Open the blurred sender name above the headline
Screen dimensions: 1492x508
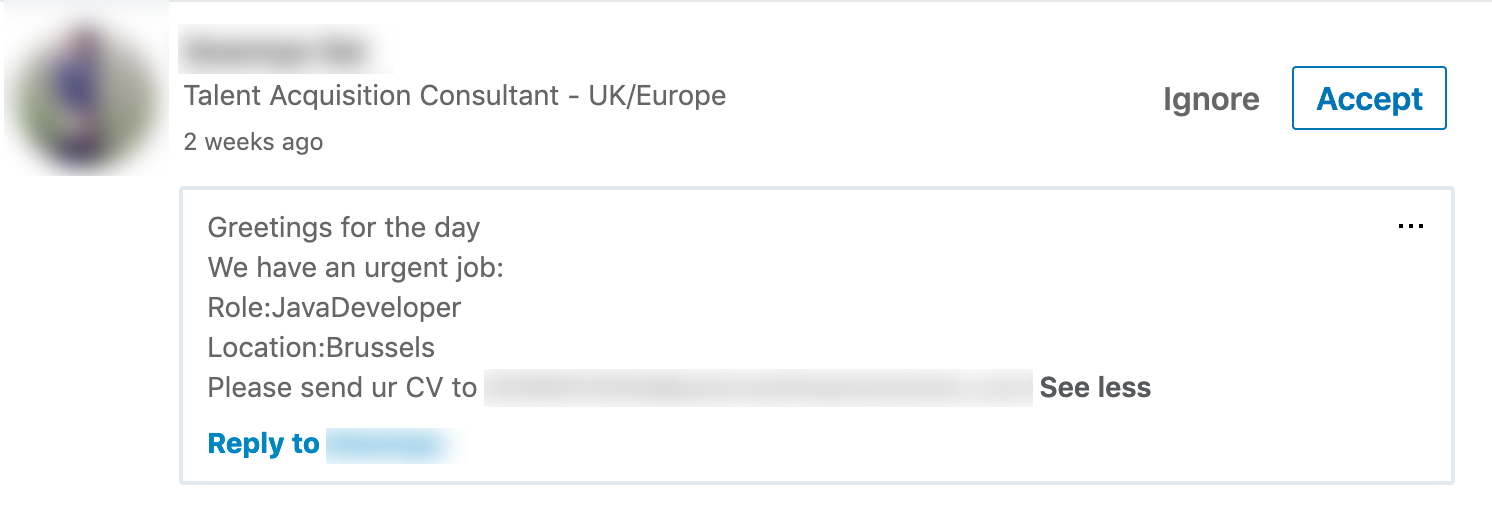(285, 49)
